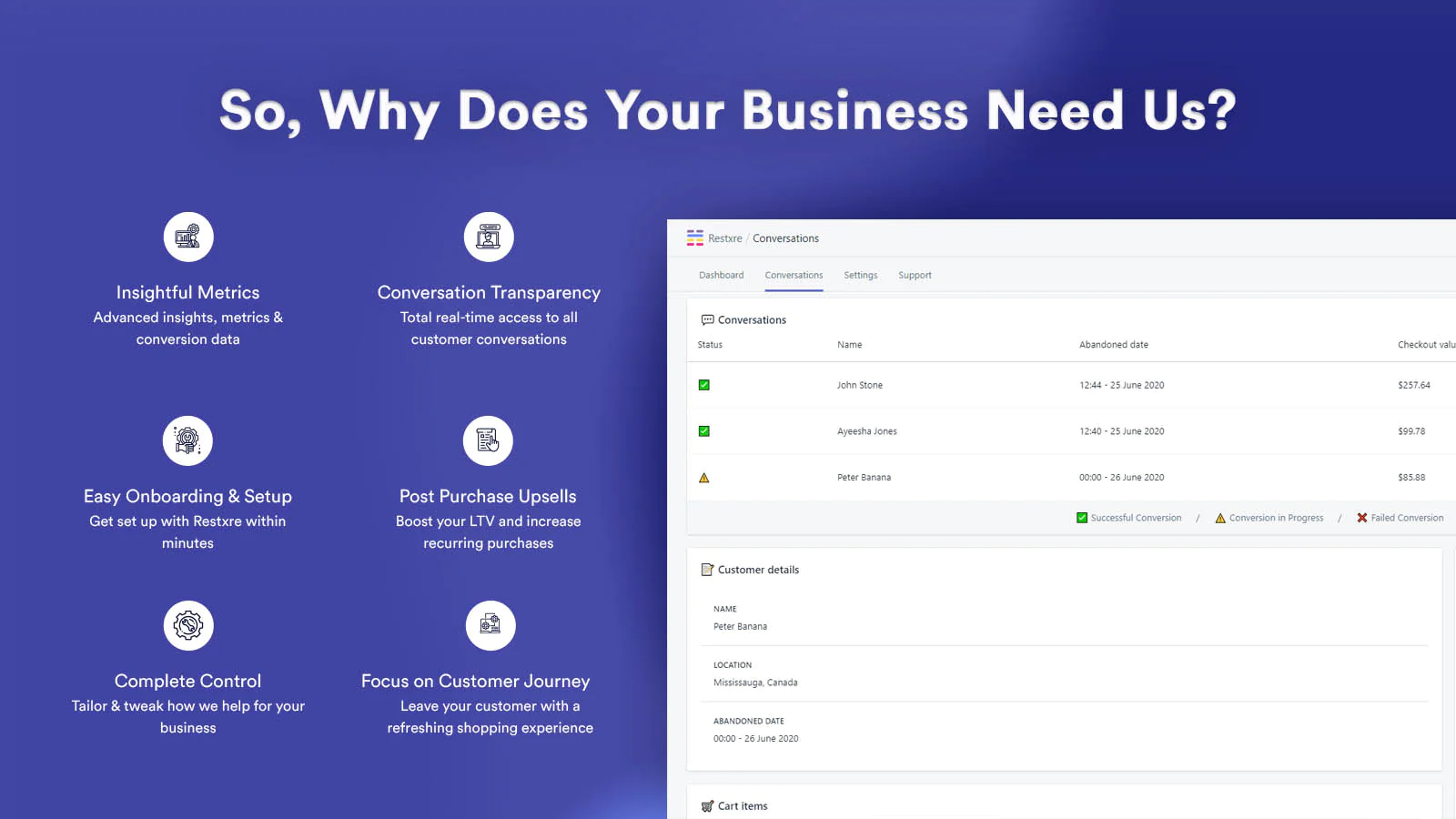
Task: Click the green status check for John Stone
Action: (703, 385)
